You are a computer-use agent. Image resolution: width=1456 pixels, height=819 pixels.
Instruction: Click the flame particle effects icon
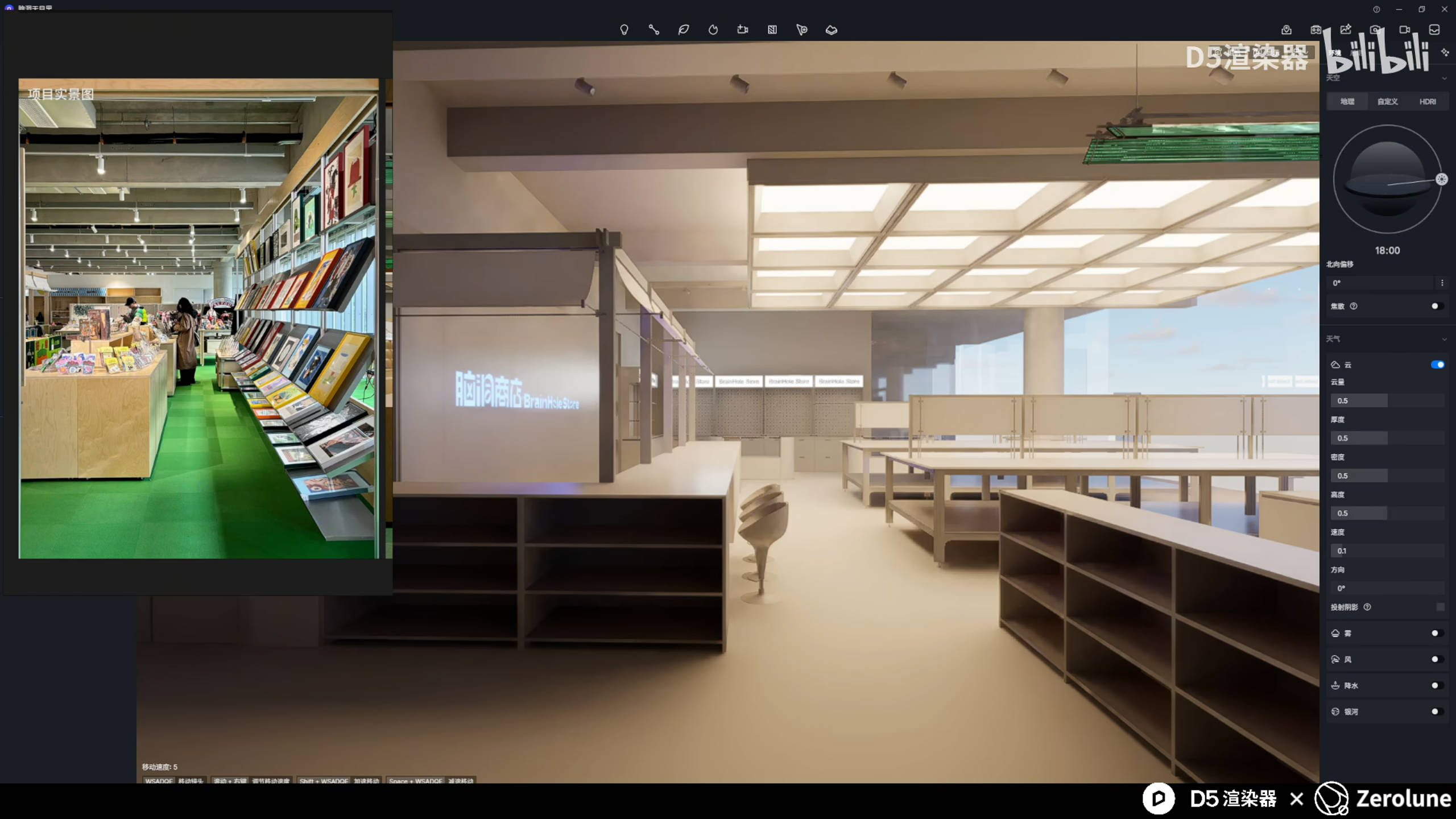click(x=713, y=30)
